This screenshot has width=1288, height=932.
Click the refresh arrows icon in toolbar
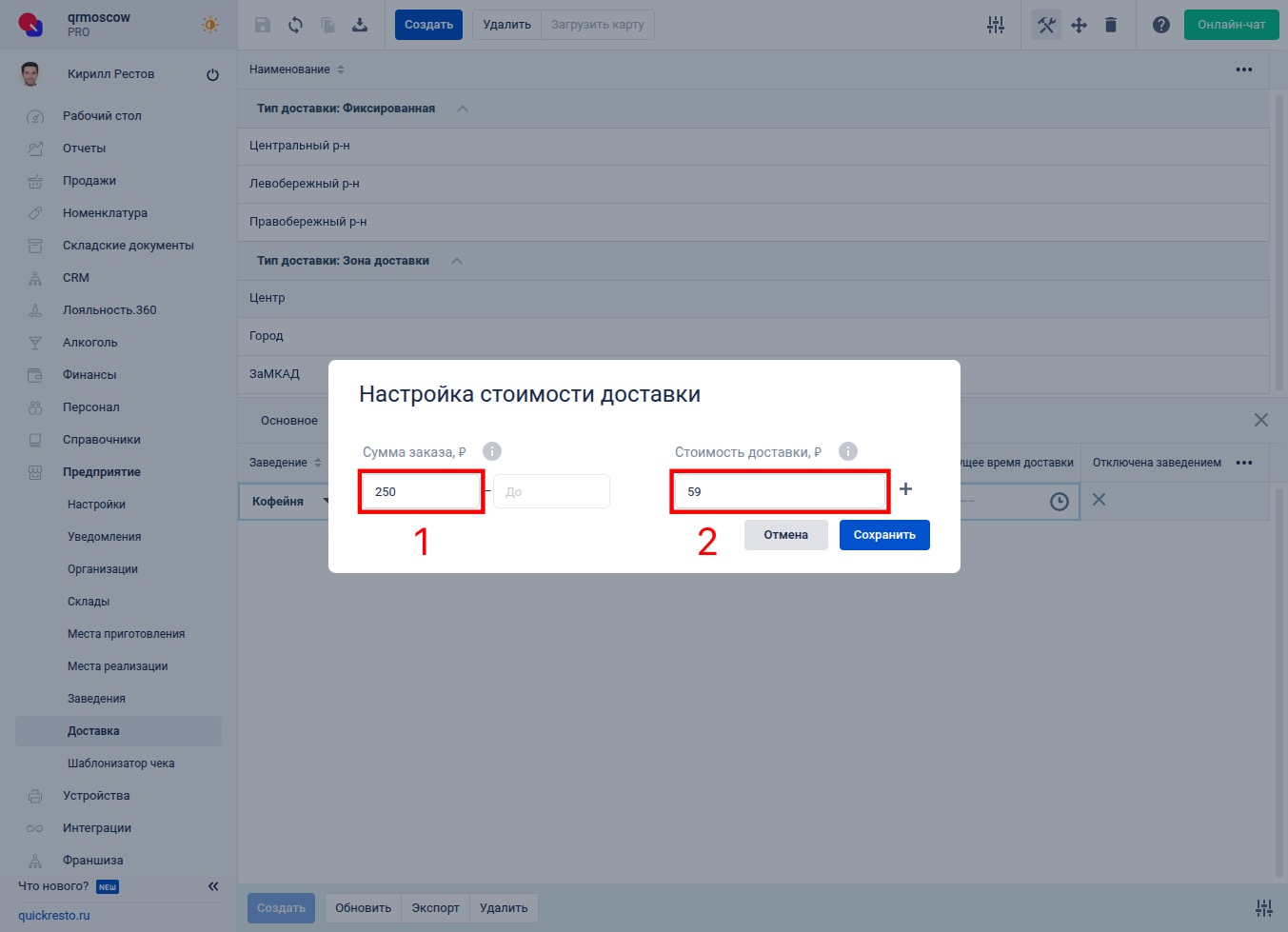tap(295, 25)
